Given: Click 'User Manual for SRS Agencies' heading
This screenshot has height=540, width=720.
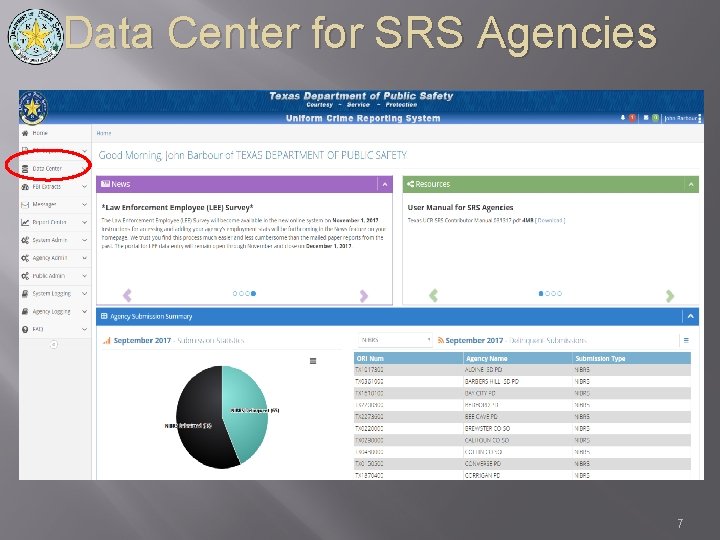Looking at the screenshot, I should (461, 208).
